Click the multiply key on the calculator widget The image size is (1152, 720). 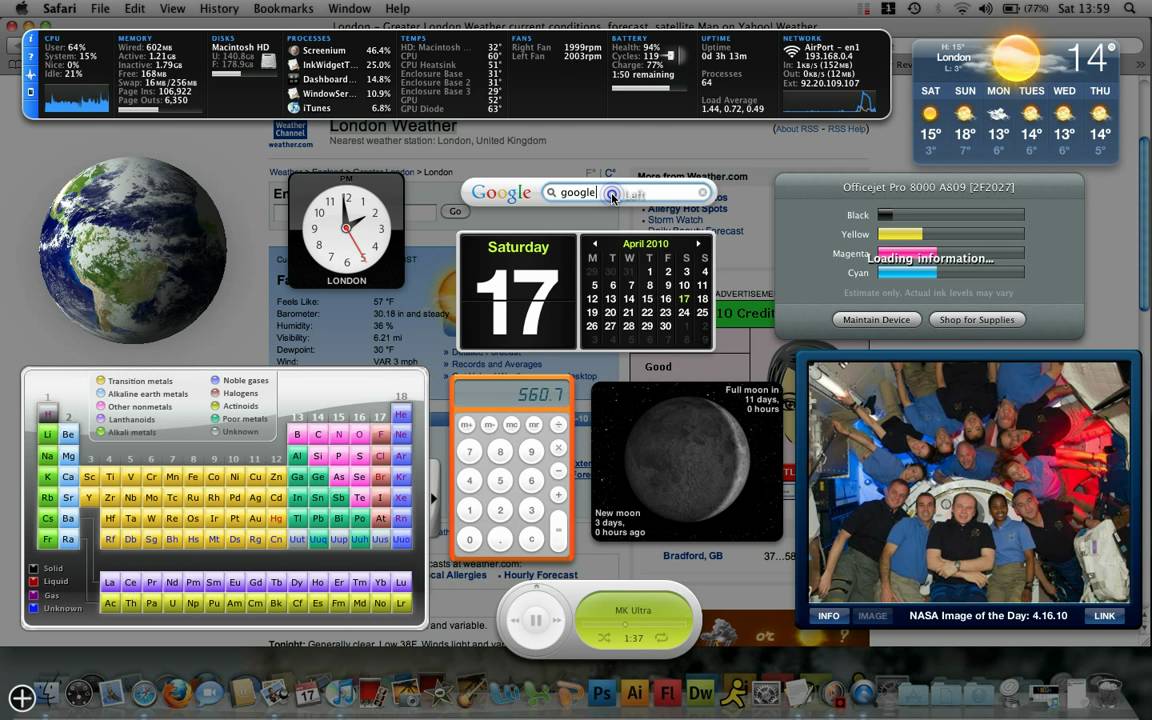(558, 447)
